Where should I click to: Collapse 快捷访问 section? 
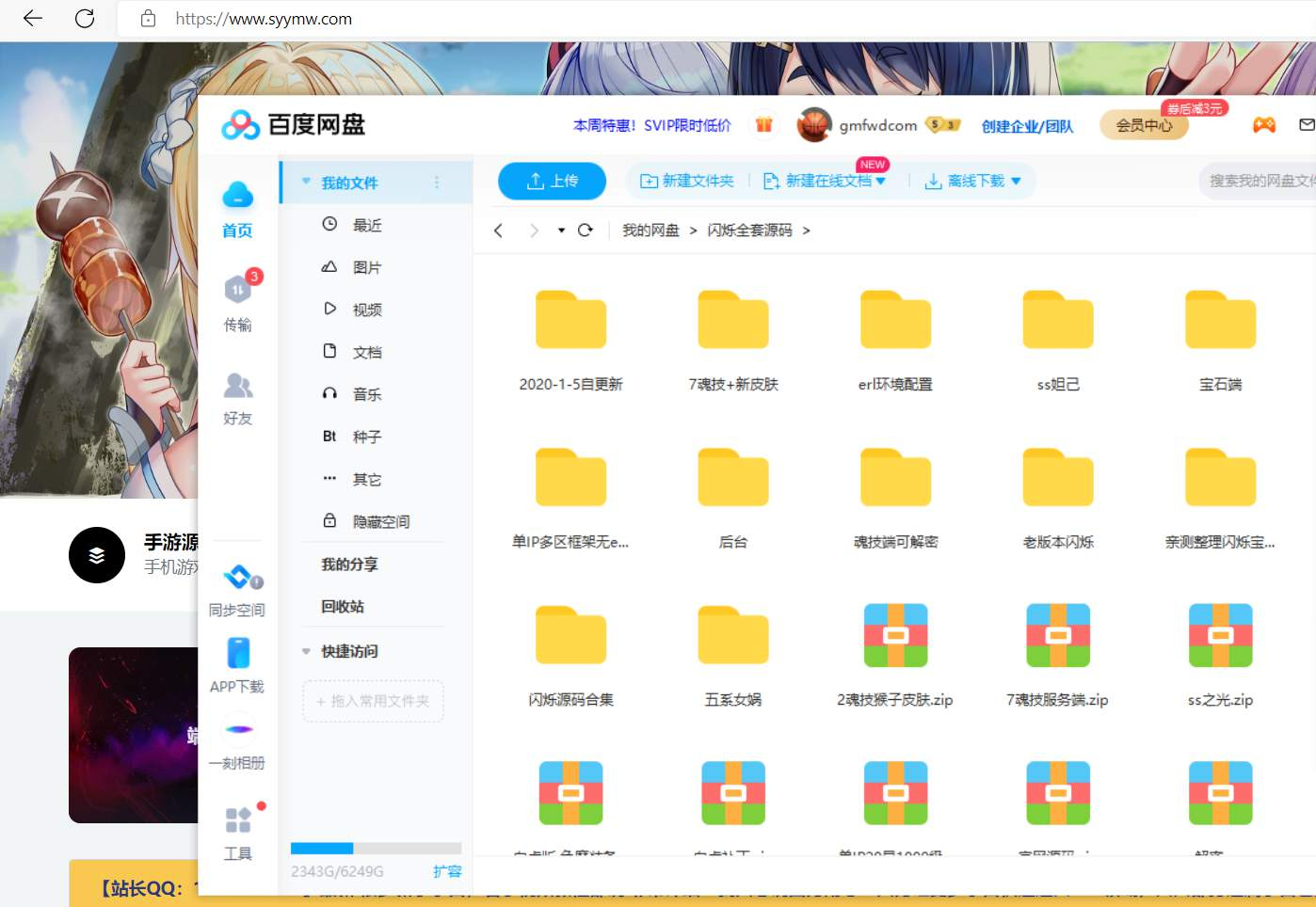(x=306, y=651)
